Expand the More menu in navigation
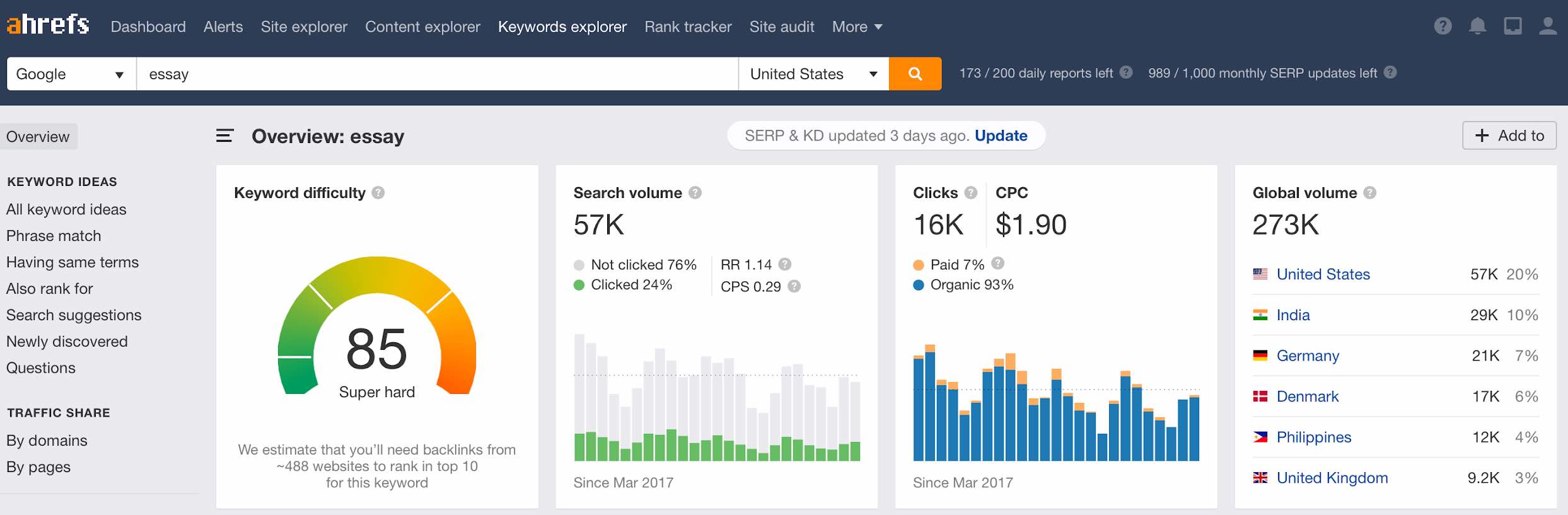This screenshot has height=515, width=1568. (x=857, y=26)
